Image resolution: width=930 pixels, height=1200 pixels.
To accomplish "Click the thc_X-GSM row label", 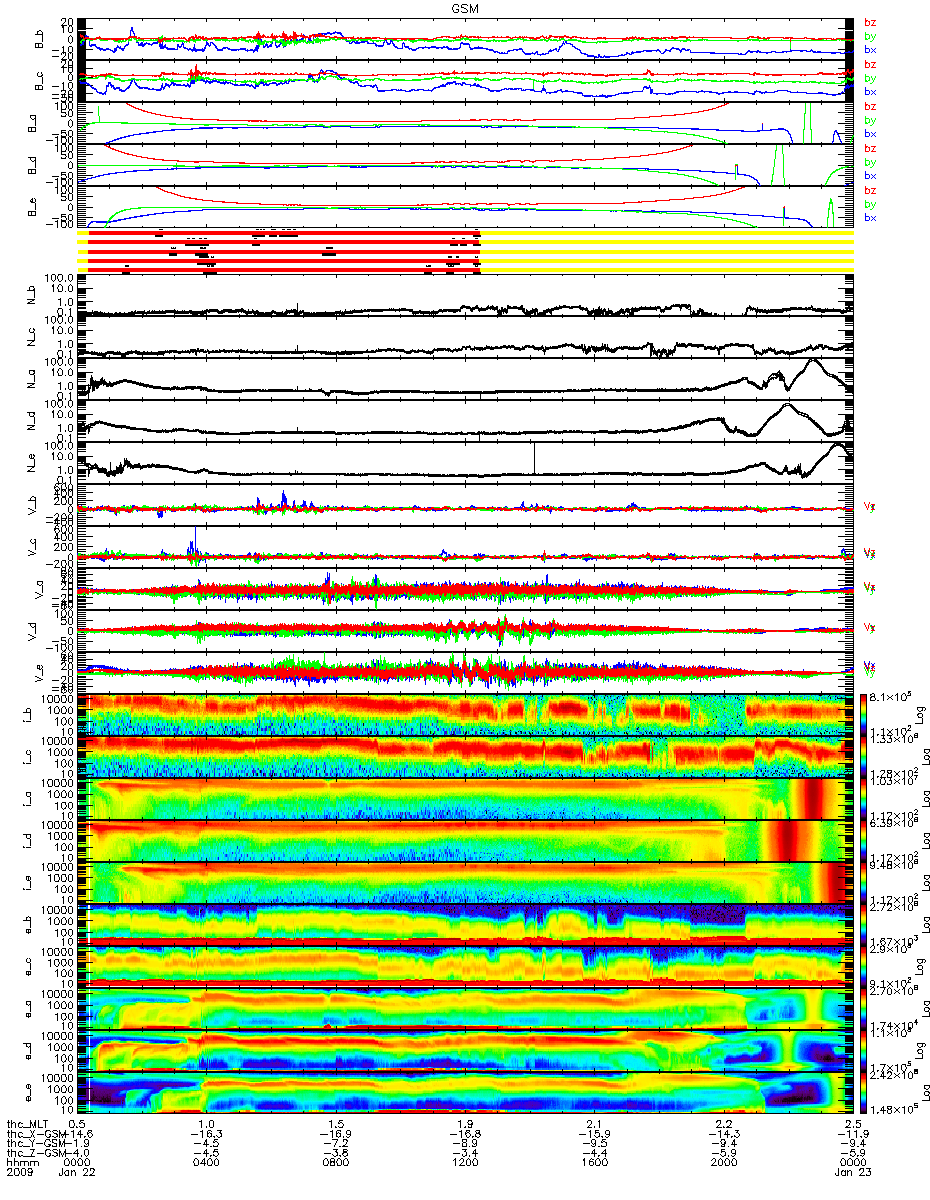I will [35, 1134].
